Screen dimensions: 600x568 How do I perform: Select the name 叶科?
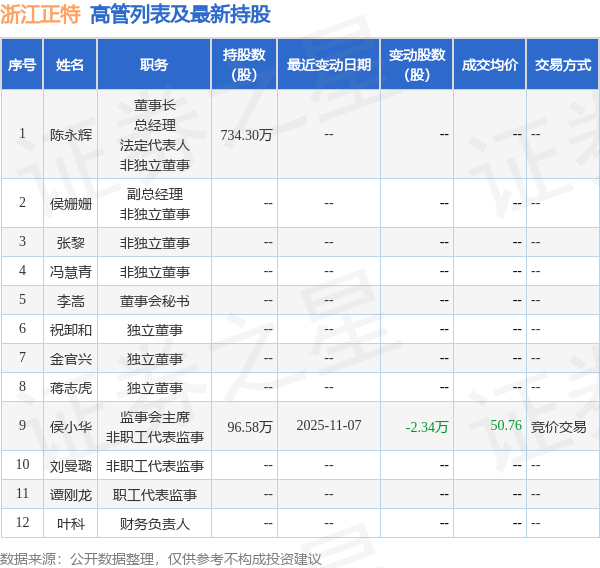click(71, 524)
